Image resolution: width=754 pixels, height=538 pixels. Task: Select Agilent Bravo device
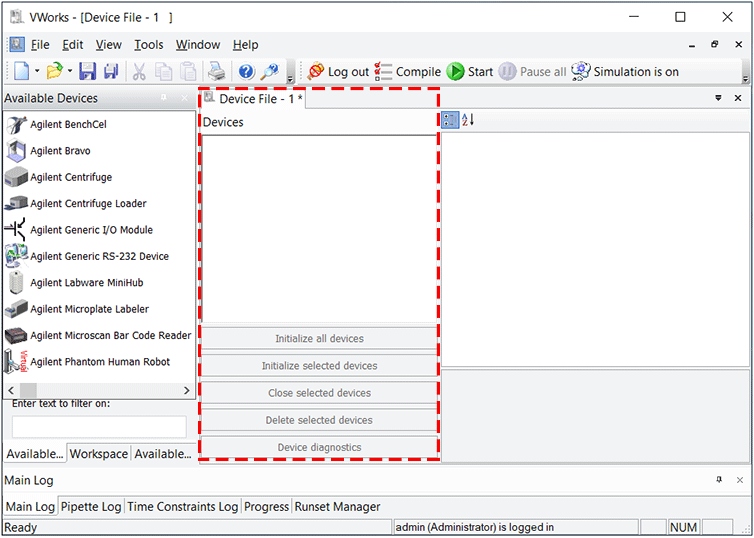48,151
